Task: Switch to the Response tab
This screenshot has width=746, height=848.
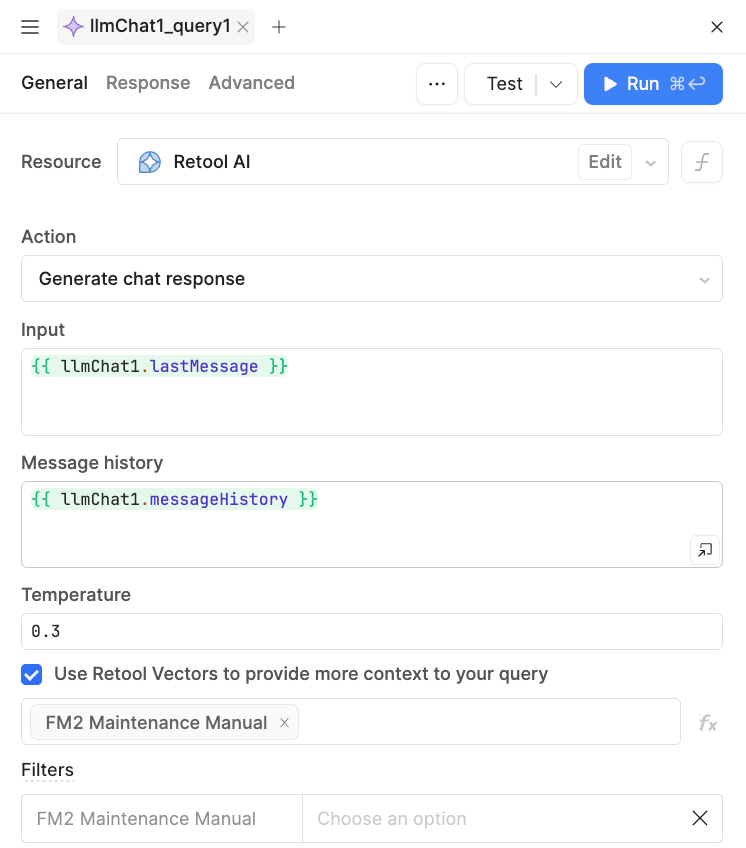Action: pos(148,83)
